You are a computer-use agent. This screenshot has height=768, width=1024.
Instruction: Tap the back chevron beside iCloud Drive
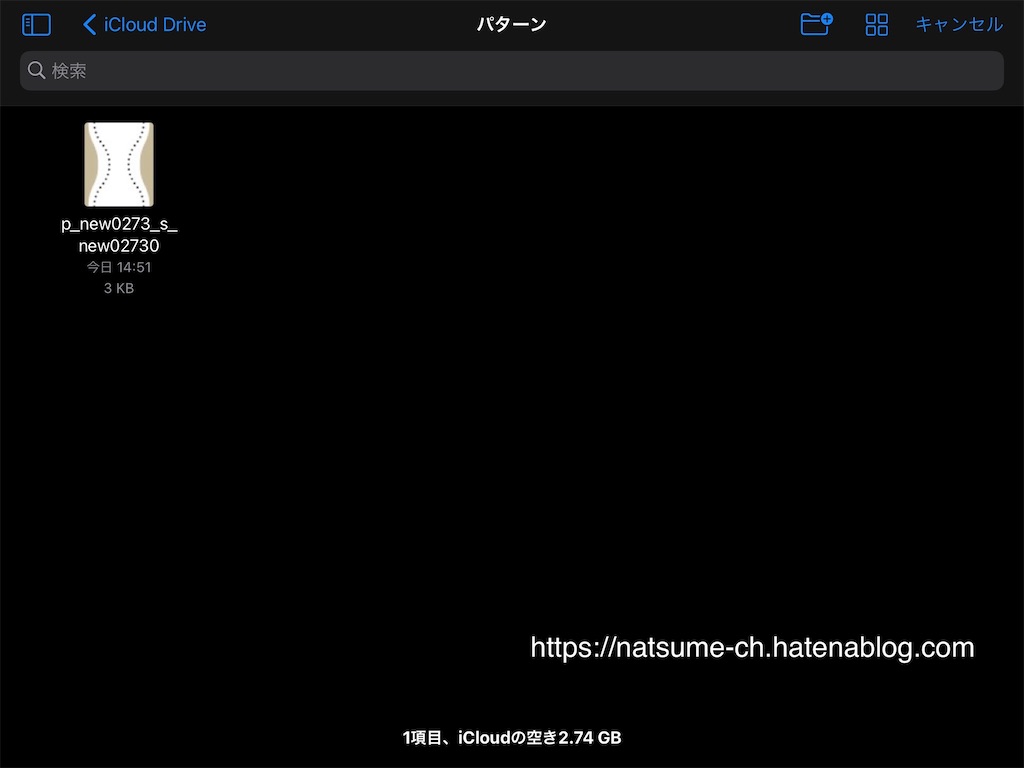pyautogui.click(x=88, y=24)
